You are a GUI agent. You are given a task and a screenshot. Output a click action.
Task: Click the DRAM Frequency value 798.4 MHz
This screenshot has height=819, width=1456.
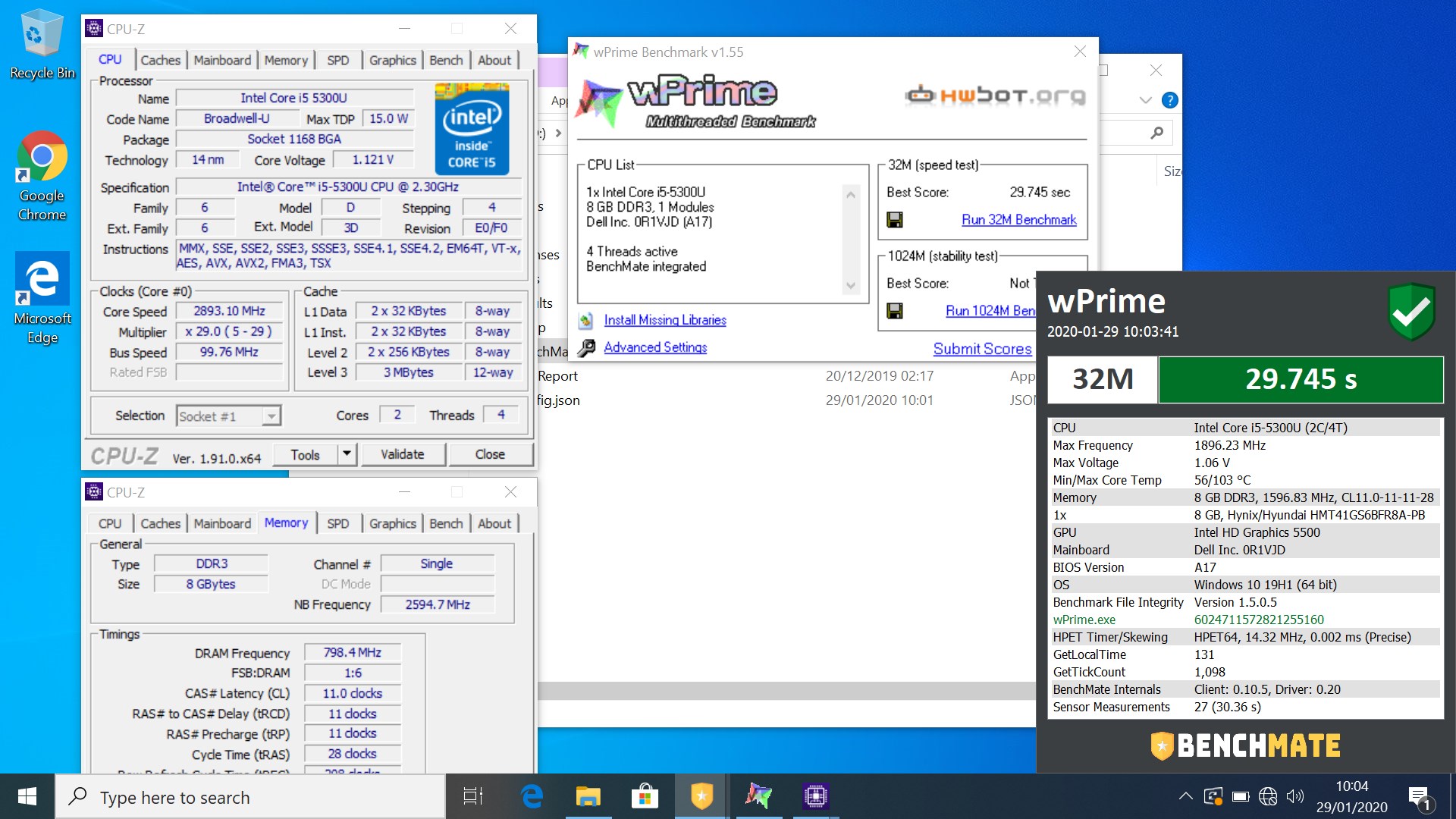coord(353,652)
